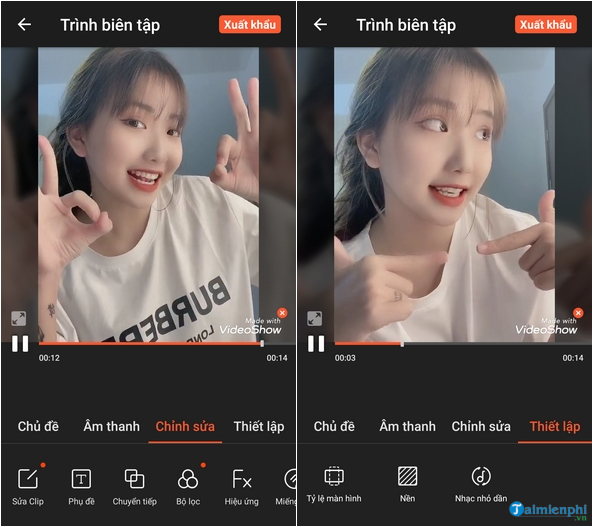
Task: Open Tỷ lệ màn hình aspect ratio
Action: [x=334, y=485]
